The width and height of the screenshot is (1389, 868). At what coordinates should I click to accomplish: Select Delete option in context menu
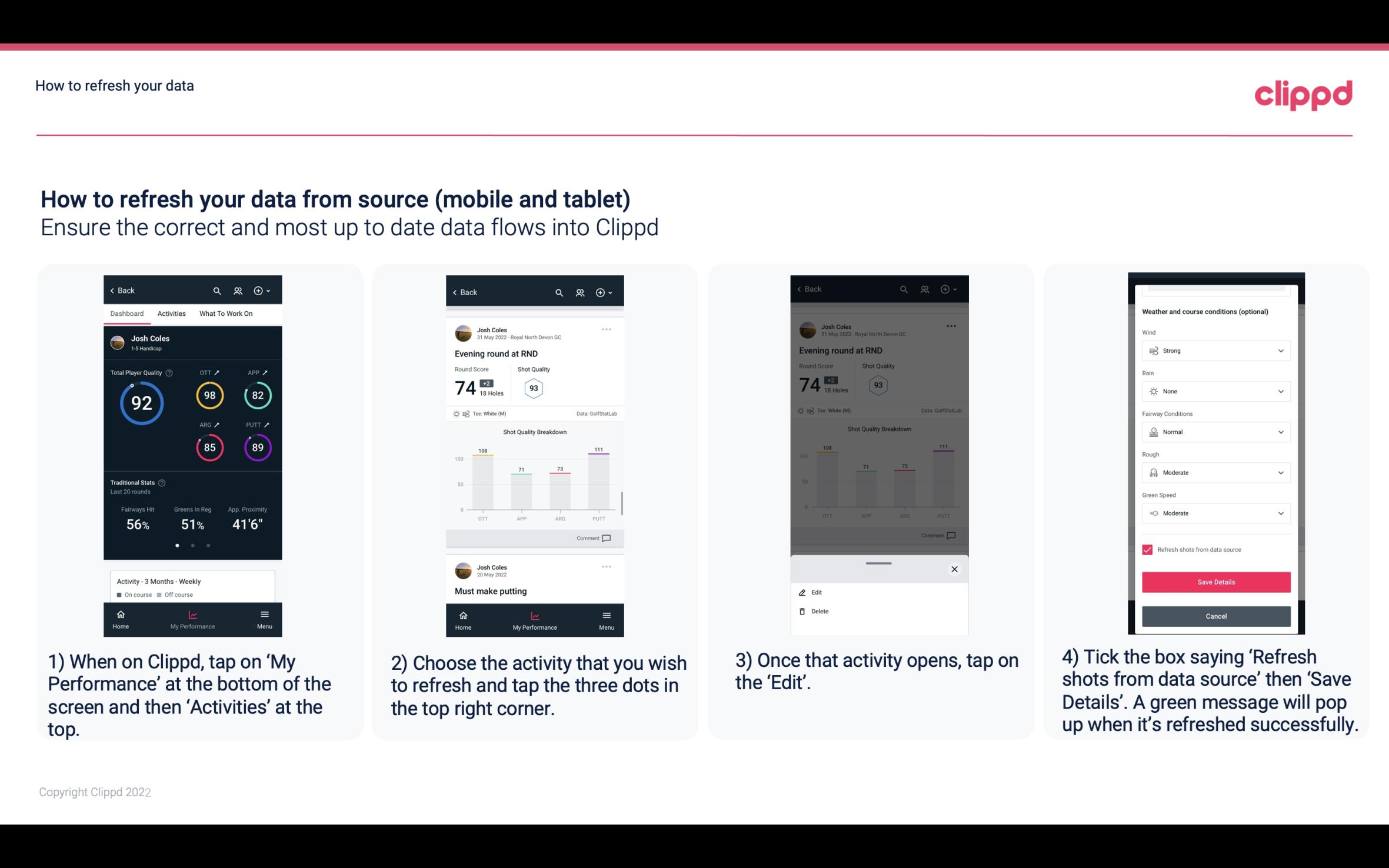(820, 610)
